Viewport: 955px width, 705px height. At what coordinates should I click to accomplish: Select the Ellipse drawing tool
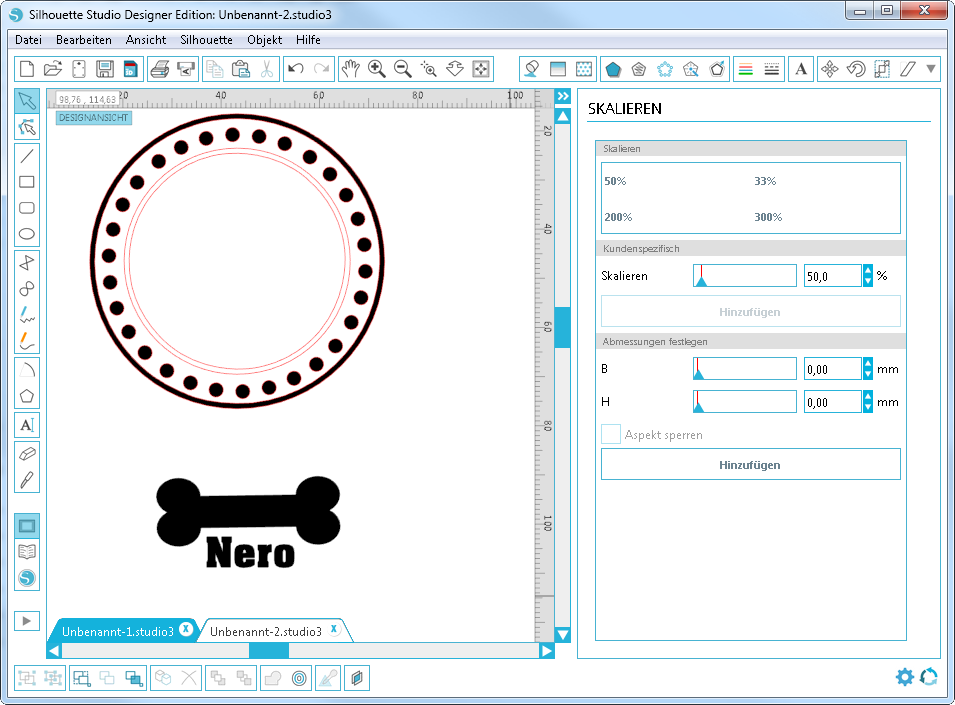click(x=27, y=235)
